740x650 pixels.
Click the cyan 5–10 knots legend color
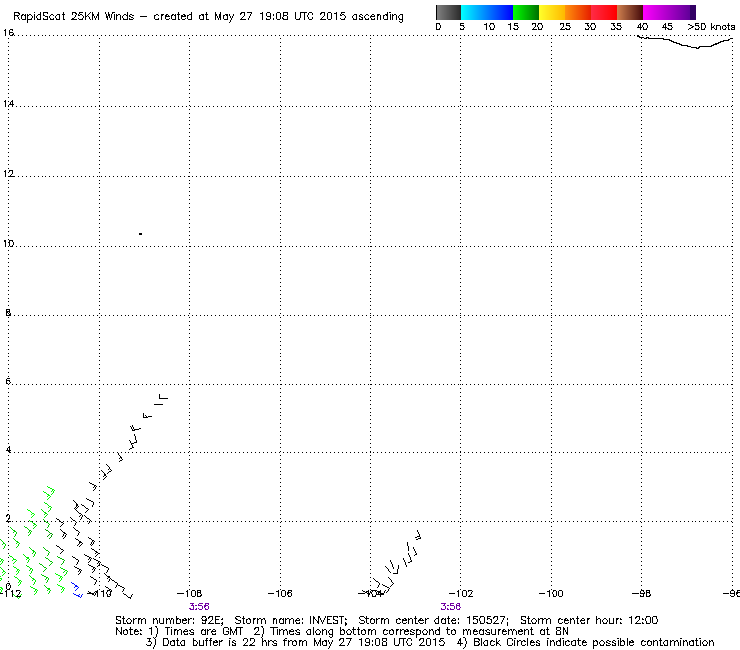[474, 12]
